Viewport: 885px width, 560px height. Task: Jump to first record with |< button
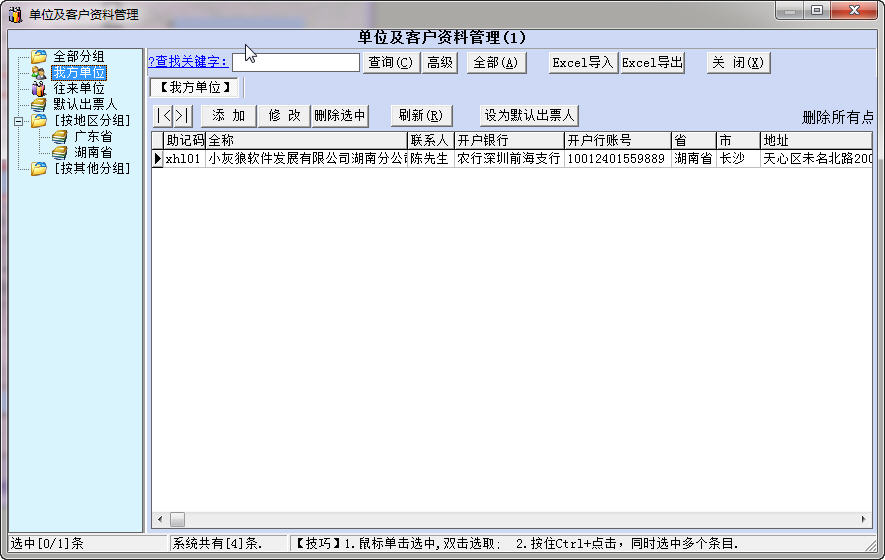tap(165, 116)
